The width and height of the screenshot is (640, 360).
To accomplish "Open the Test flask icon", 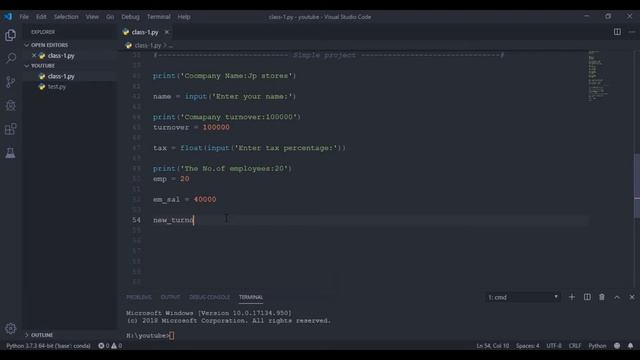I will (11, 153).
